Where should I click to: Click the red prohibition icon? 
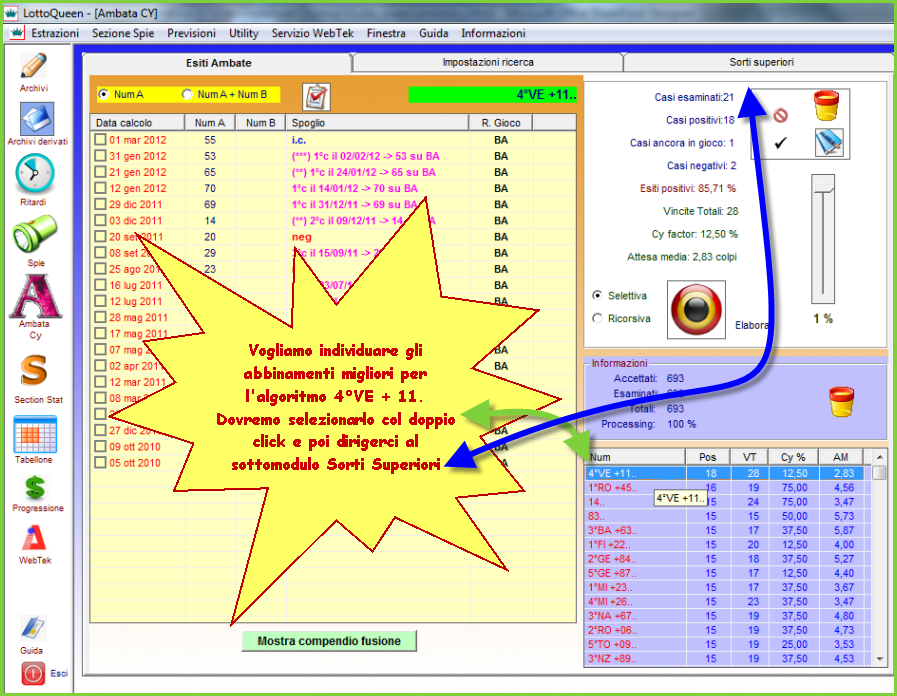coord(780,116)
